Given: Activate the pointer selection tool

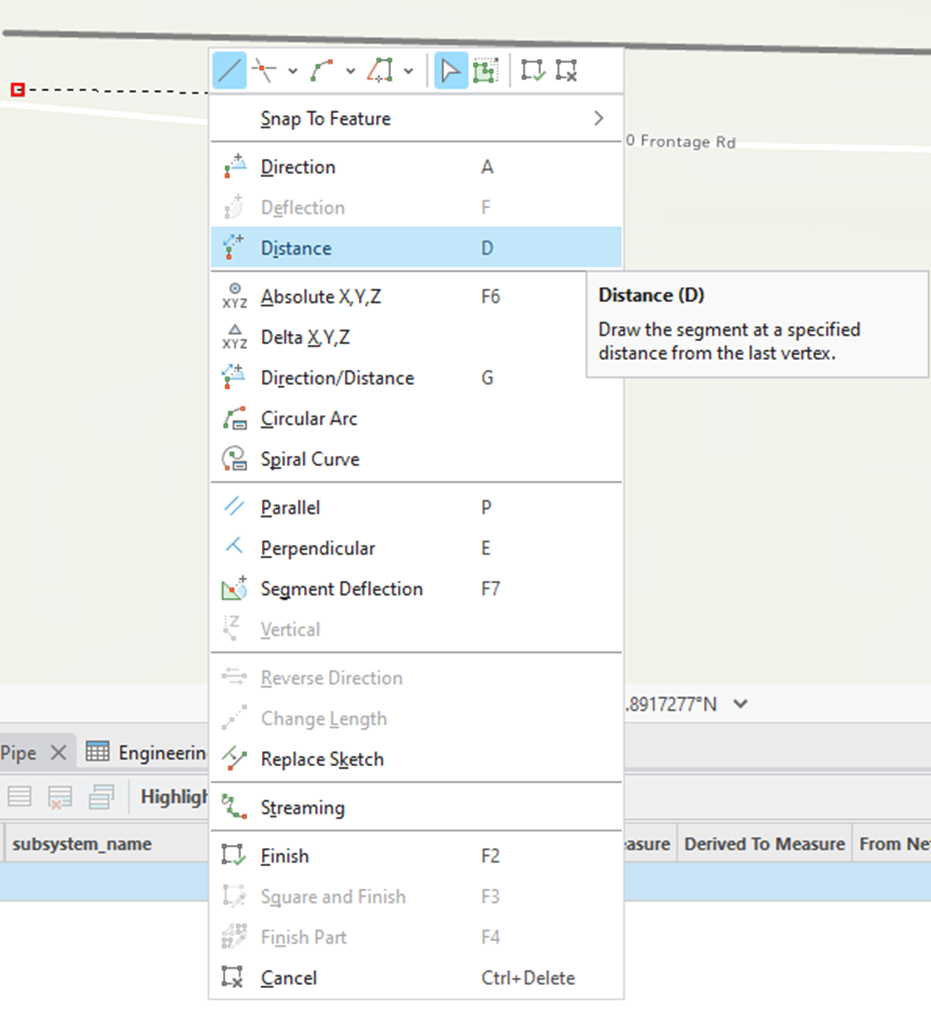Looking at the screenshot, I should (x=450, y=70).
